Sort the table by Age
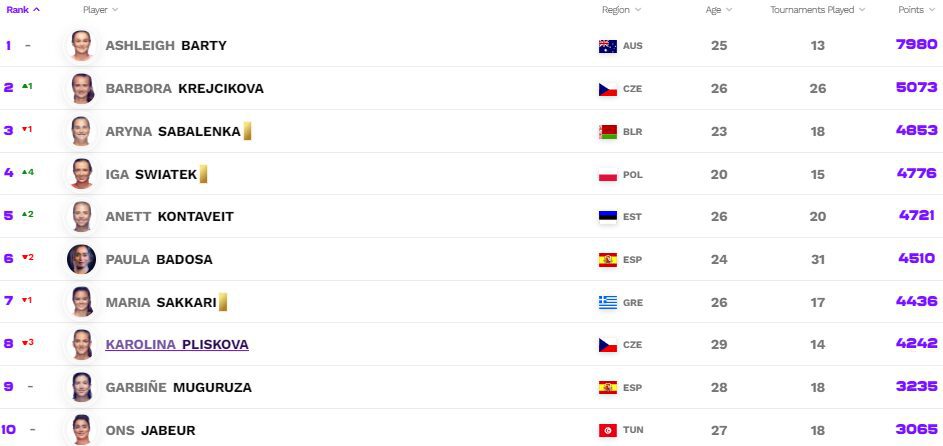Viewport: 943px width, 446px height. pos(719,10)
